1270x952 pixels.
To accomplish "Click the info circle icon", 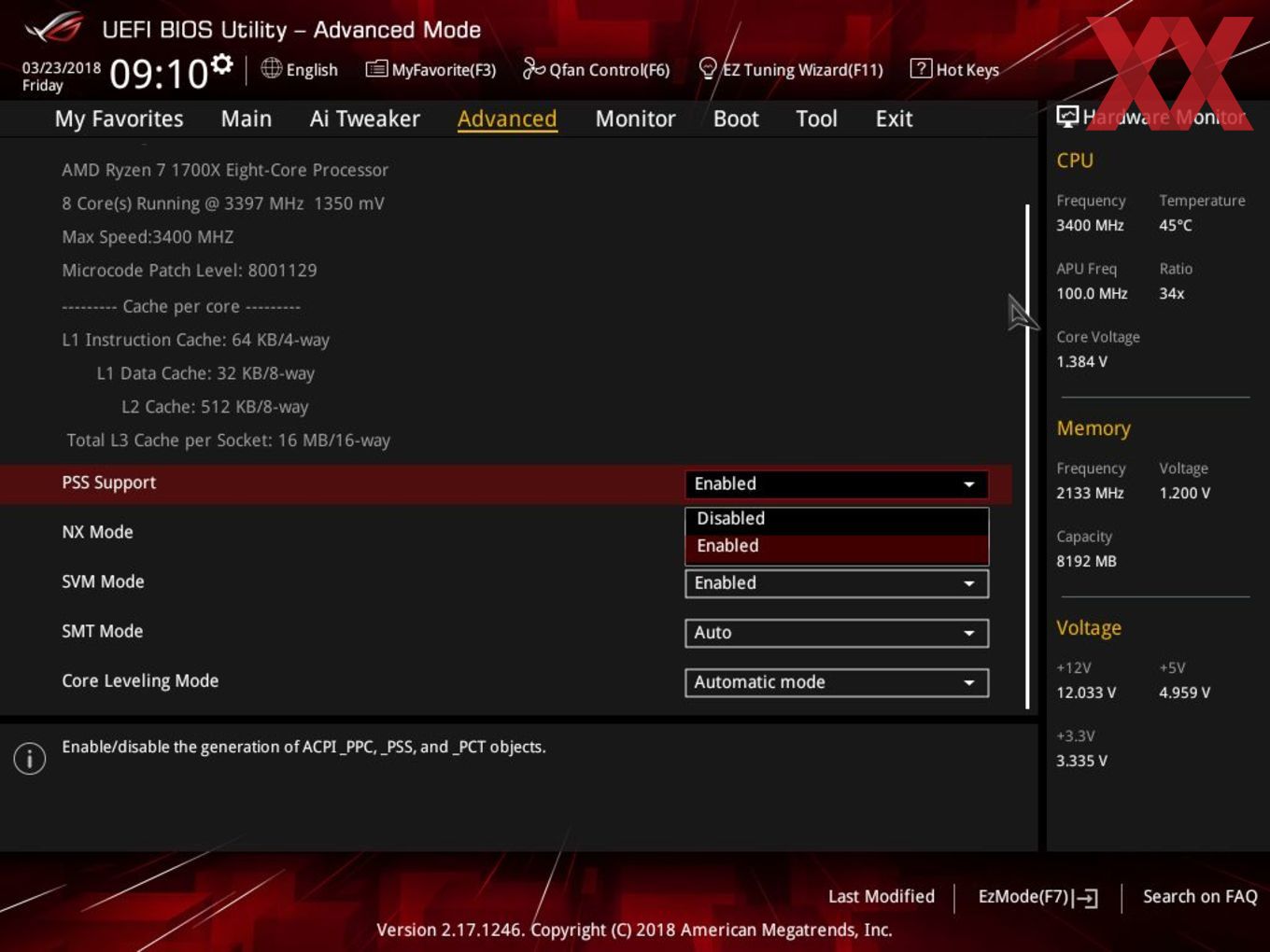I will point(30,758).
